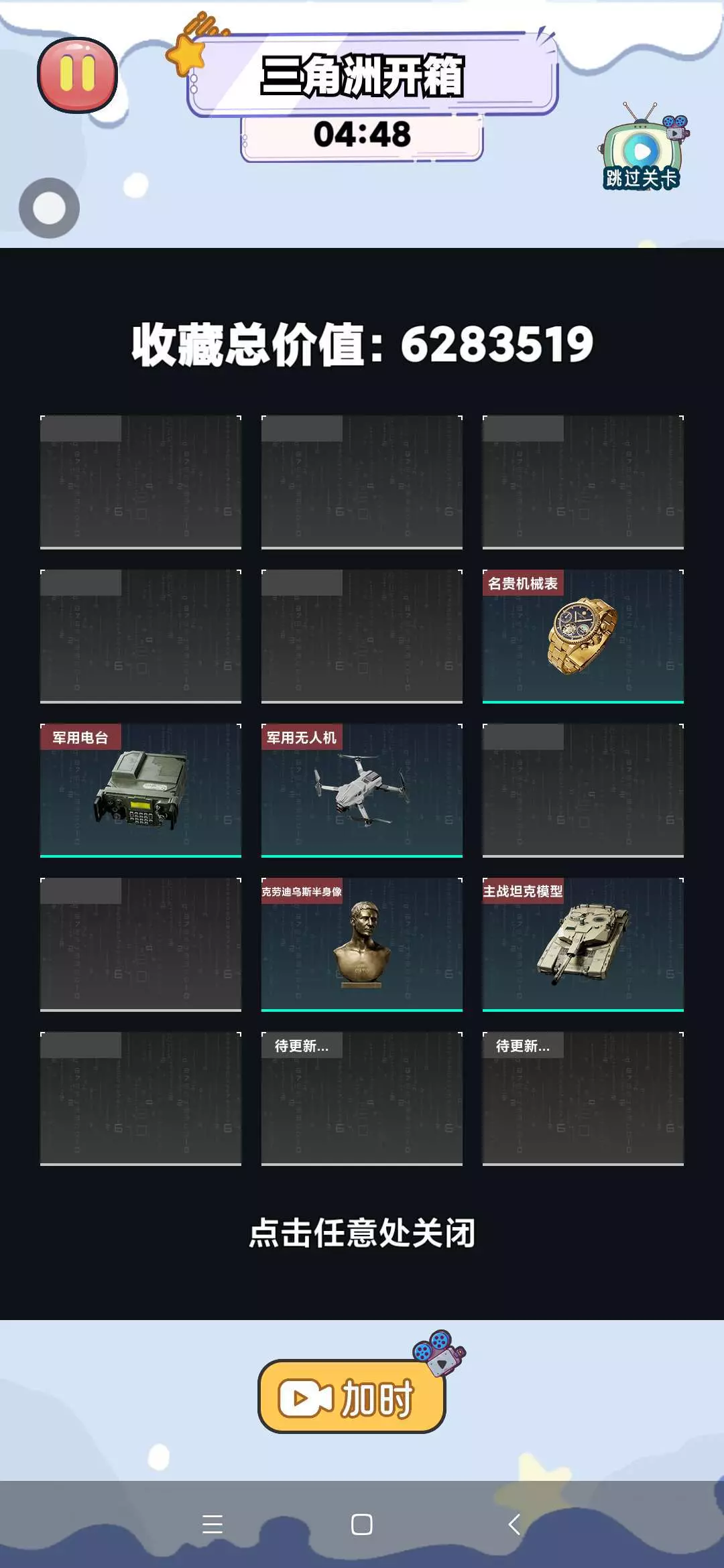The image size is (724, 1568).
Task: Select the first 待更新... placeholder card
Action: [362, 1098]
